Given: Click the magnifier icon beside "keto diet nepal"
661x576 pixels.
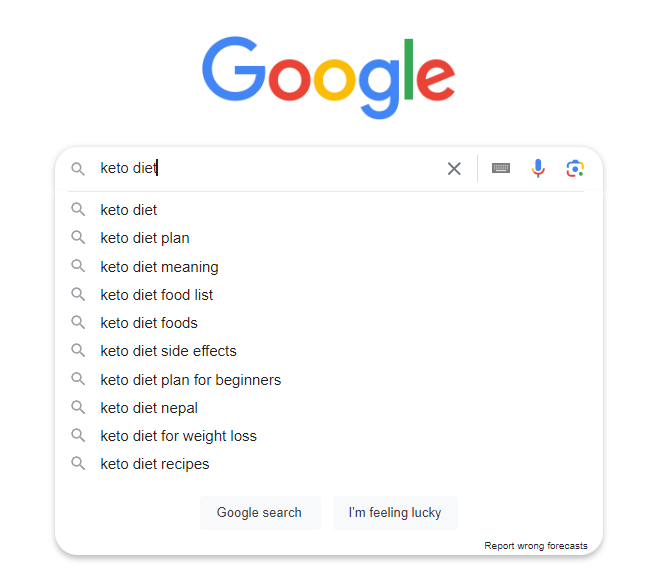Looking at the screenshot, I should pyautogui.click(x=78, y=407).
